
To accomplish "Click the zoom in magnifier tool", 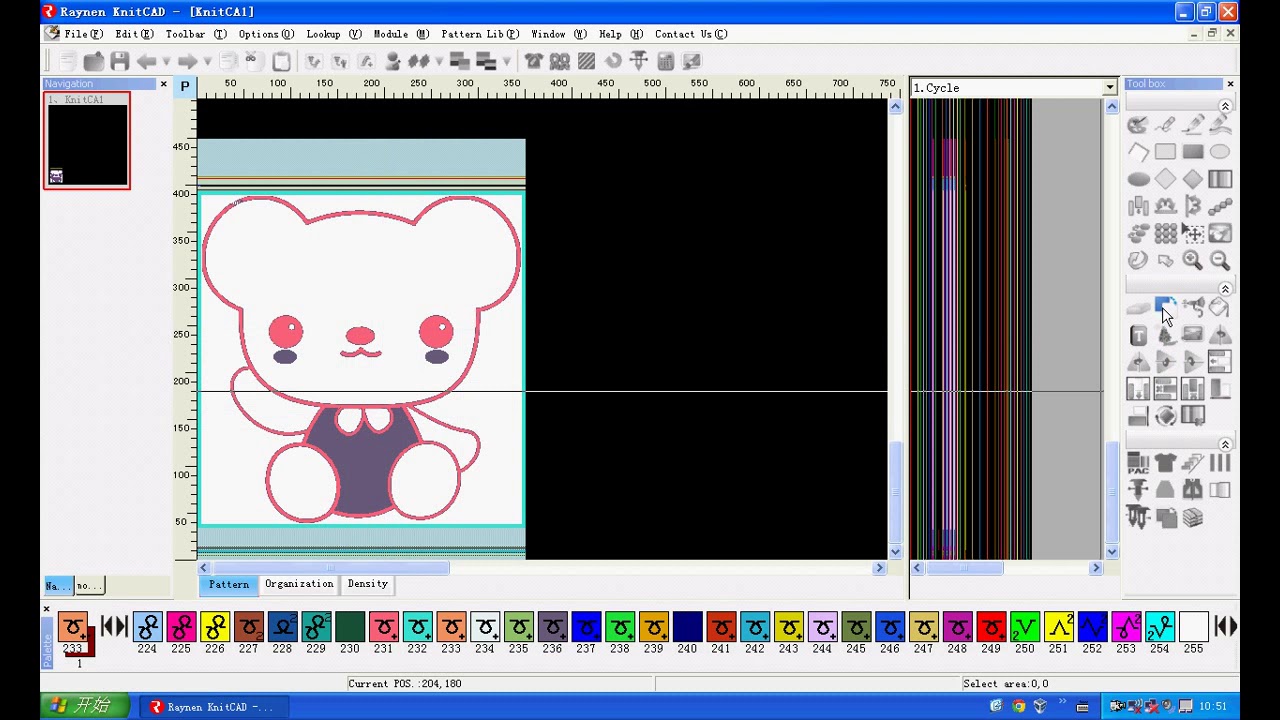I will (x=1192, y=260).
